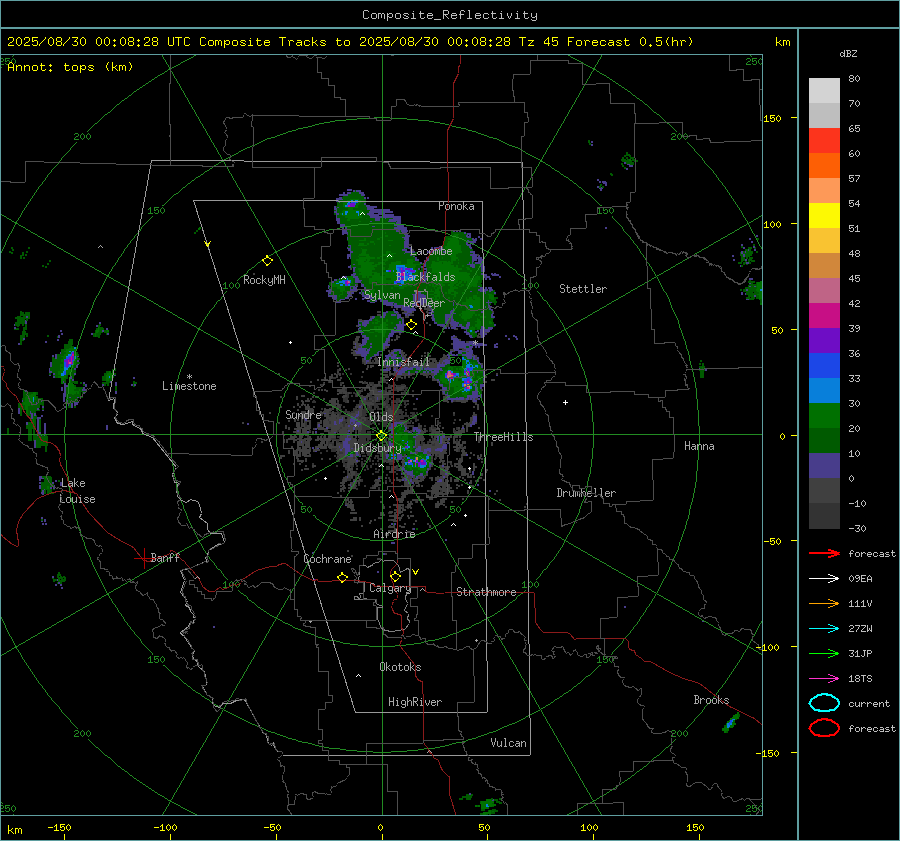The image size is (900, 841).
Task: Click the storm cell southeast of Didsbury
Action: (417, 460)
